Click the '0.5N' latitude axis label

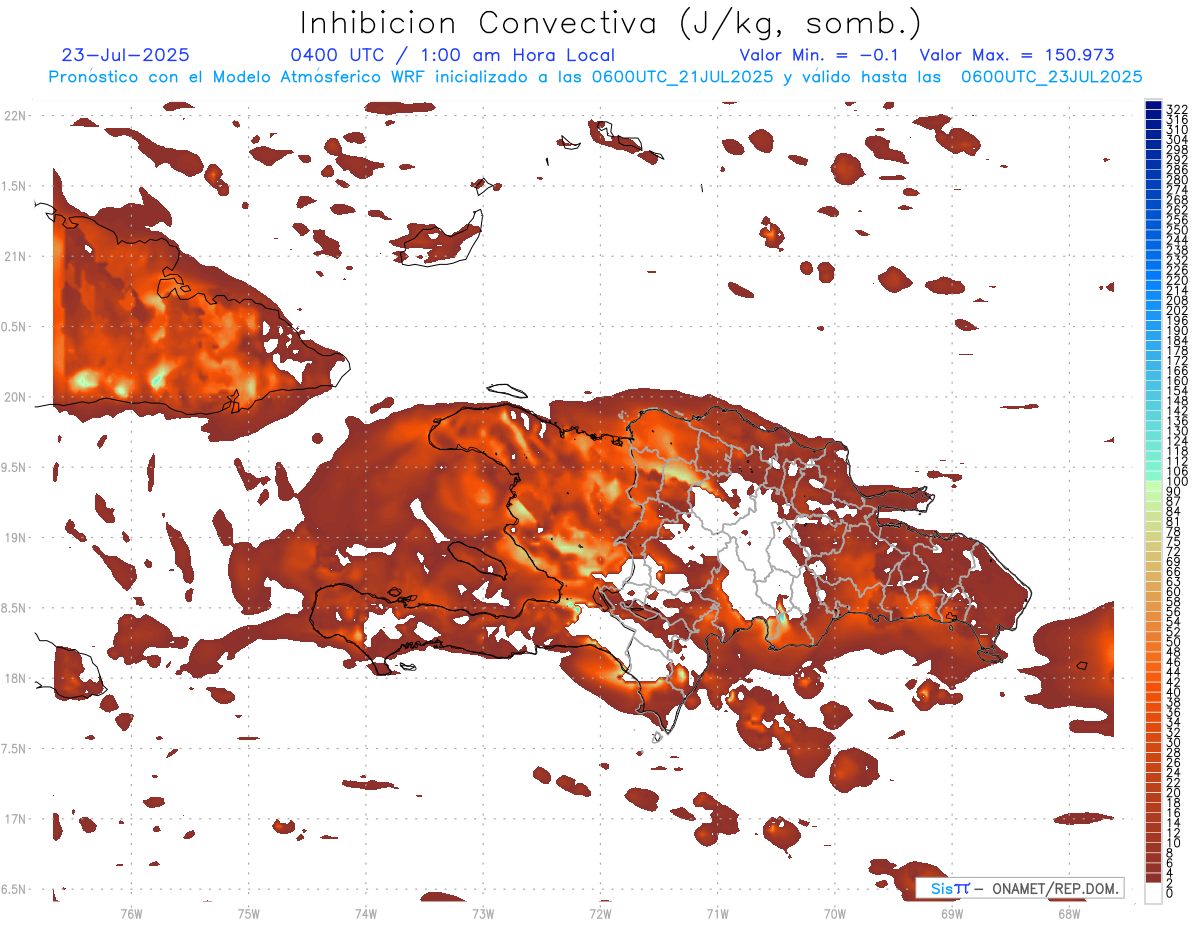(15, 327)
